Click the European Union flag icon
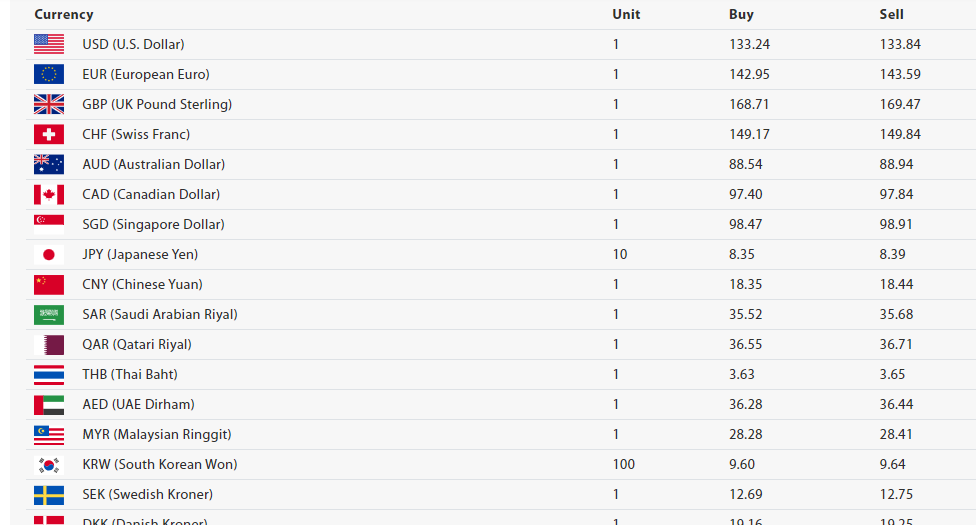This screenshot has height=525, width=976. pyautogui.click(x=49, y=74)
